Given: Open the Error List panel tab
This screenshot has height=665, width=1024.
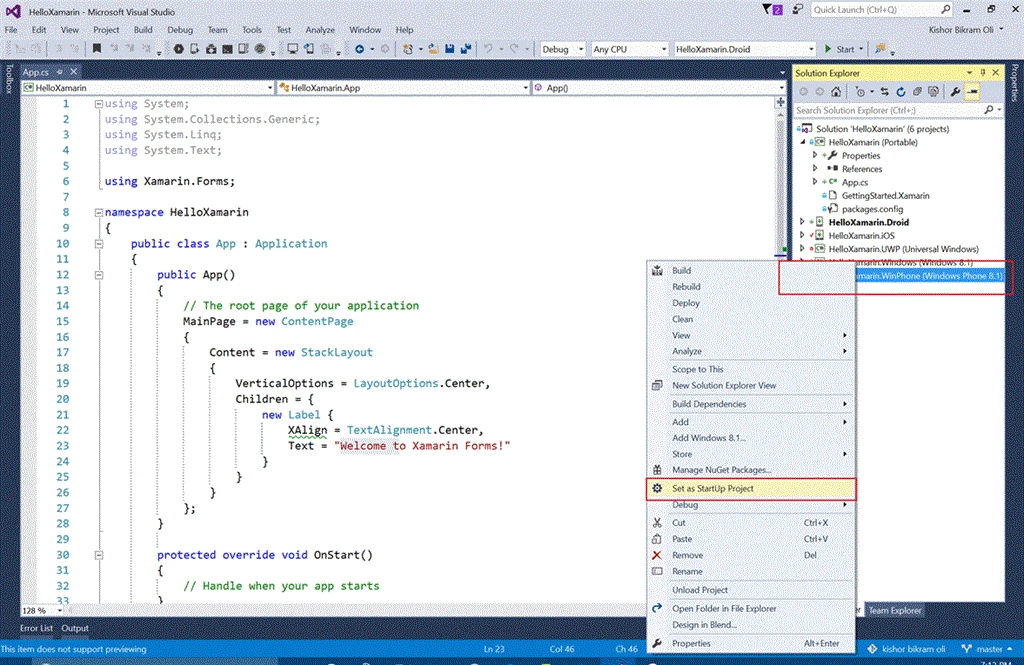Looking at the screenshot, I should 36,628.
